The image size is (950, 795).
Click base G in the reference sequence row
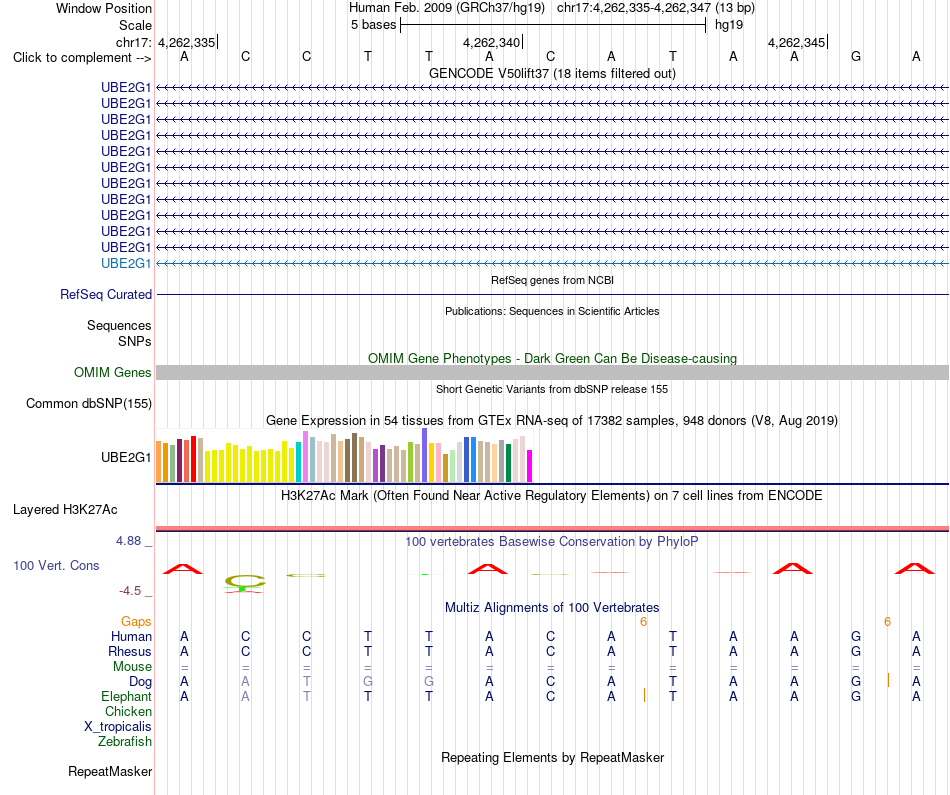pyautogui.click(x=855, y=56)
